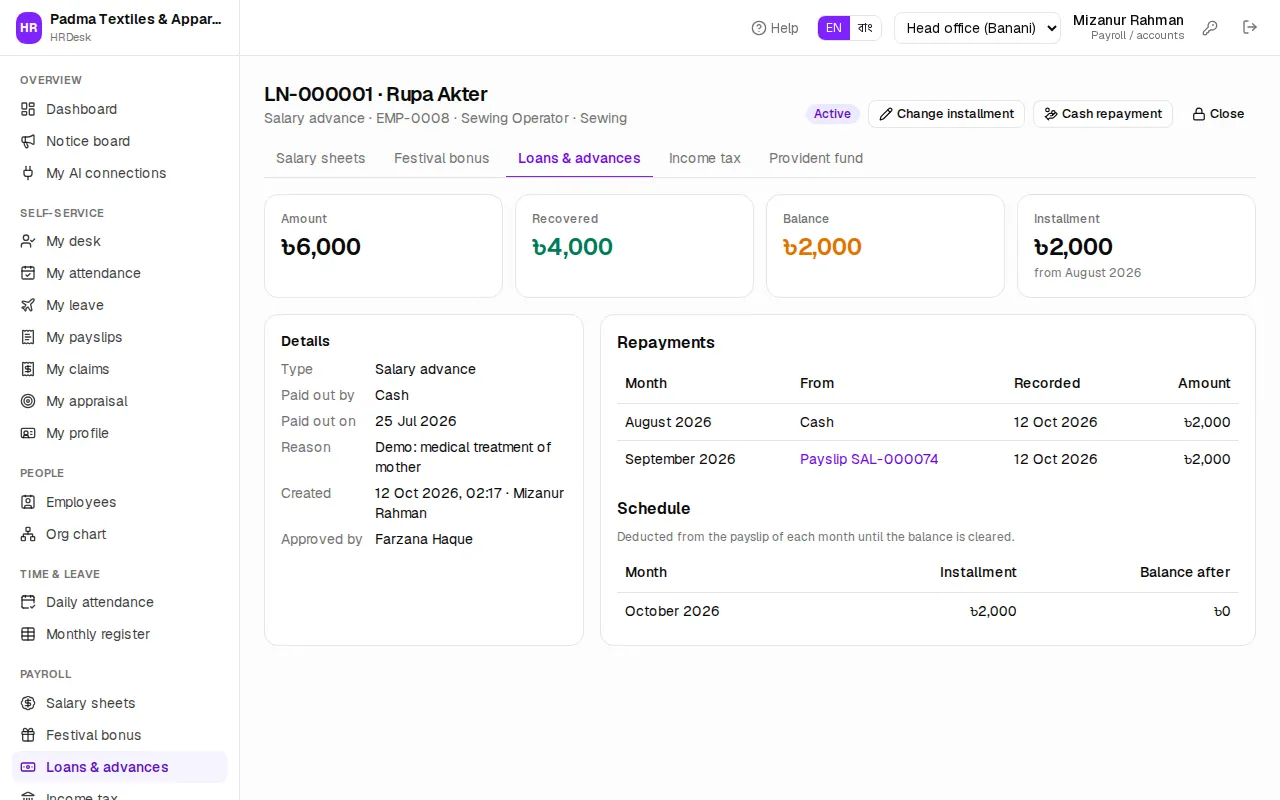Open the Help link

click(775, 28)
